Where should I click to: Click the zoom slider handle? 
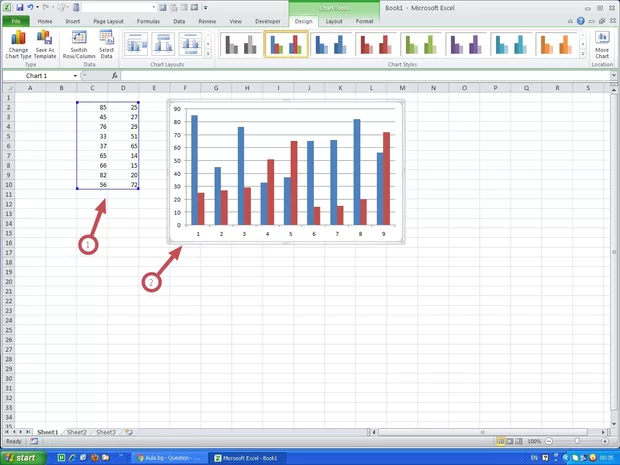pyautogui.click(x=577, y=441)
